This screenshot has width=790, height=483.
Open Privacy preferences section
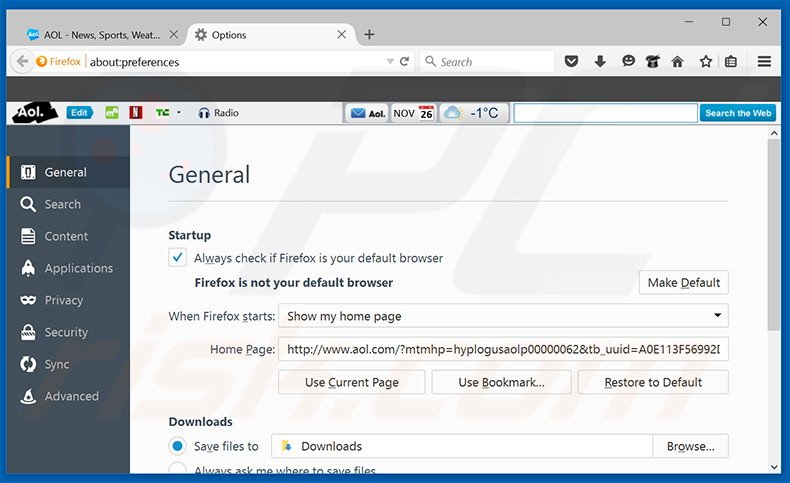point(68,300)
